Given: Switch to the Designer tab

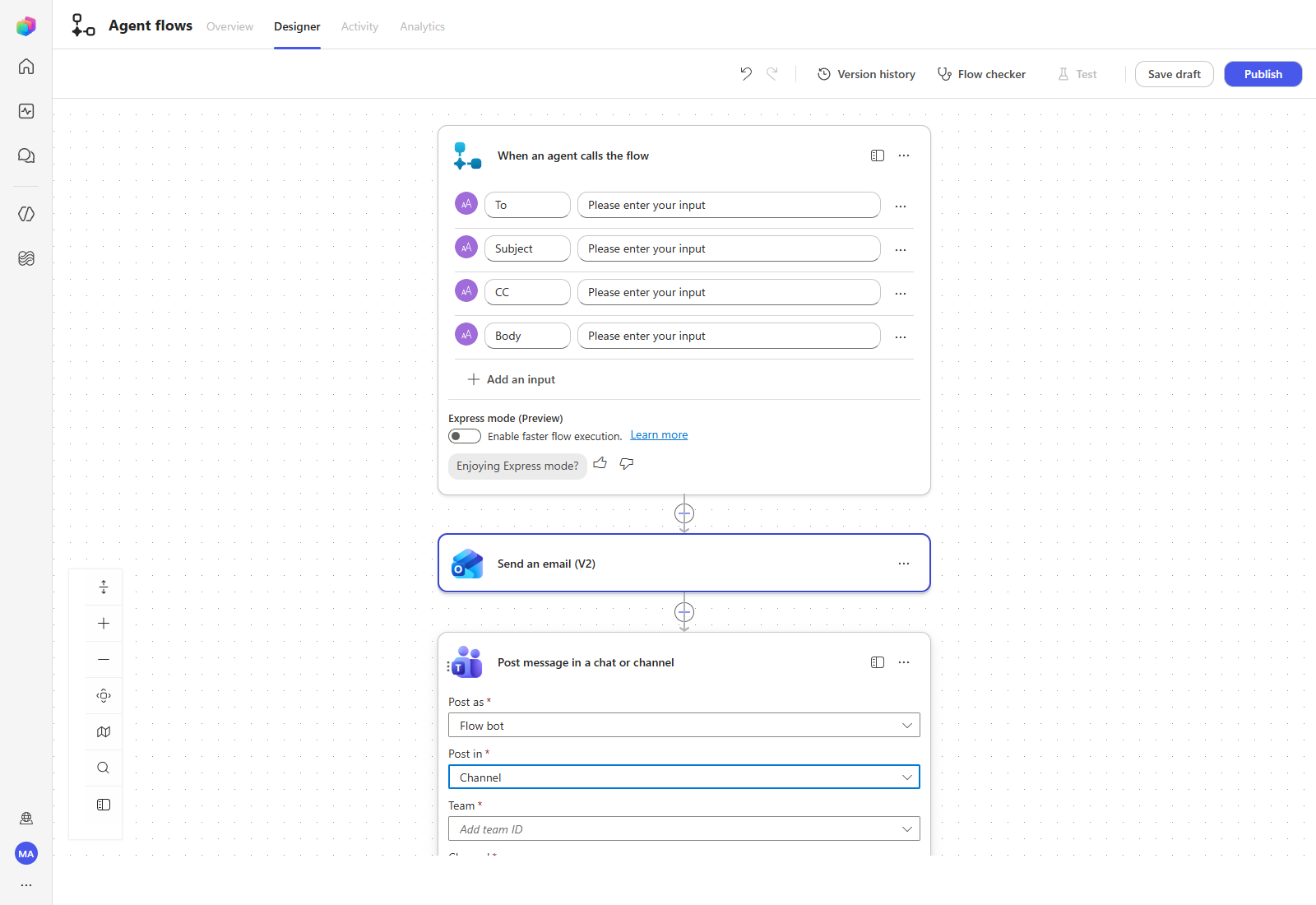Looking at the screenshot, I should pyautogui.click(x=297, y=26).
